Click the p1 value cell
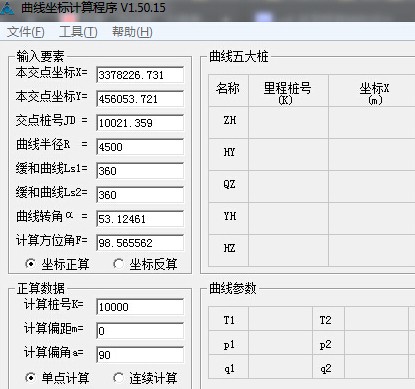The image size is (415, 389). (281, 344)
